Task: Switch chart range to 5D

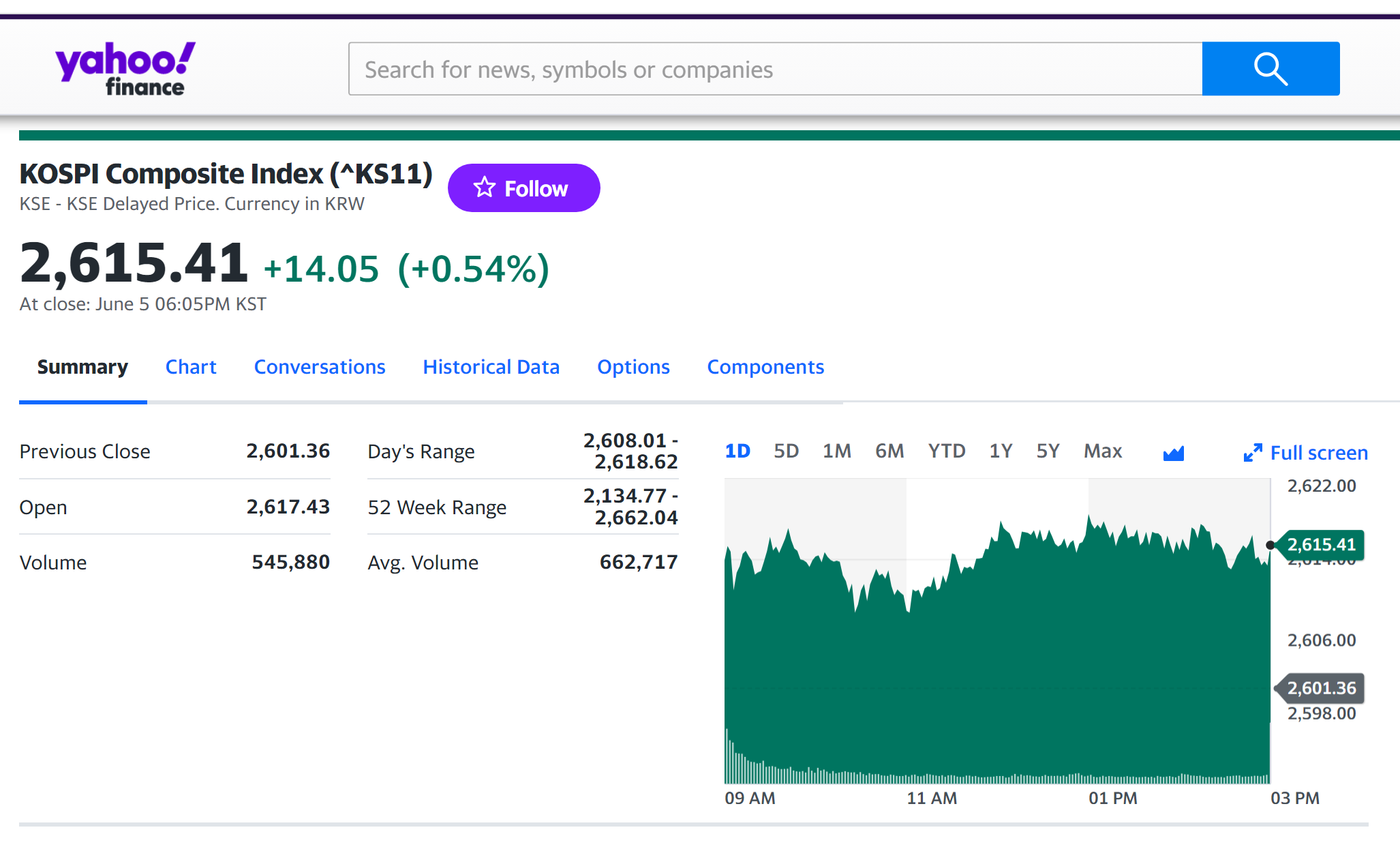Action: point(786,451)
